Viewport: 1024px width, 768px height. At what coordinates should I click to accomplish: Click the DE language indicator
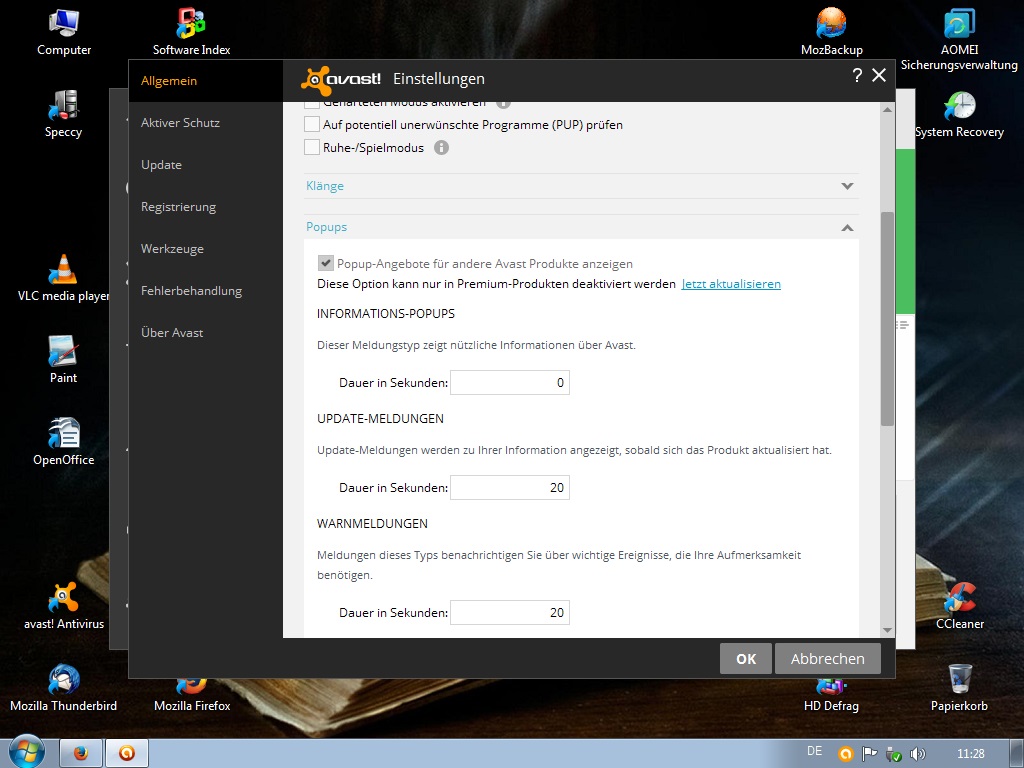pos(814,751)
